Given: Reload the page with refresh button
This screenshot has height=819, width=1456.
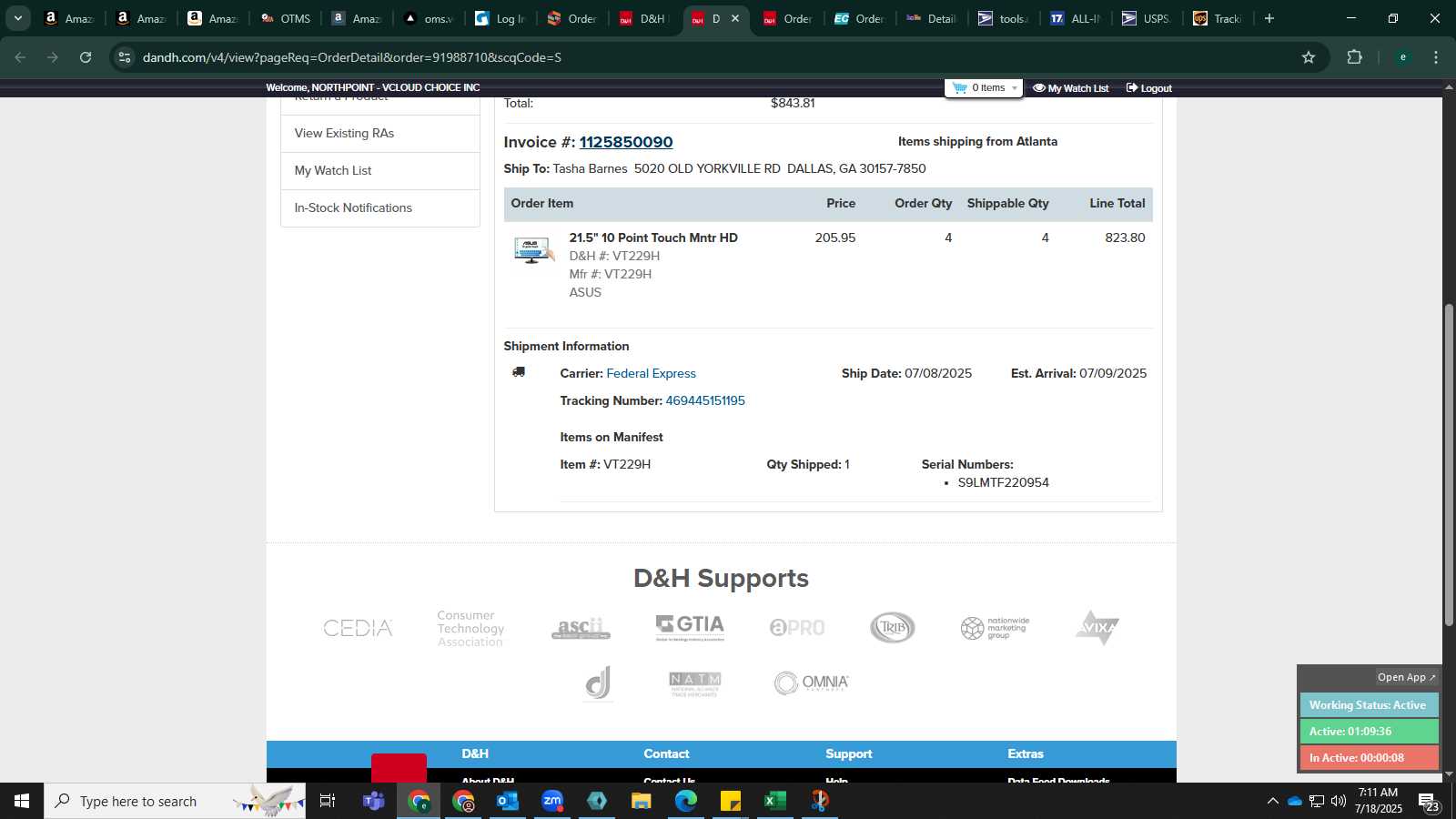Looking at the screenshot, I should click(x=86, y=57).
